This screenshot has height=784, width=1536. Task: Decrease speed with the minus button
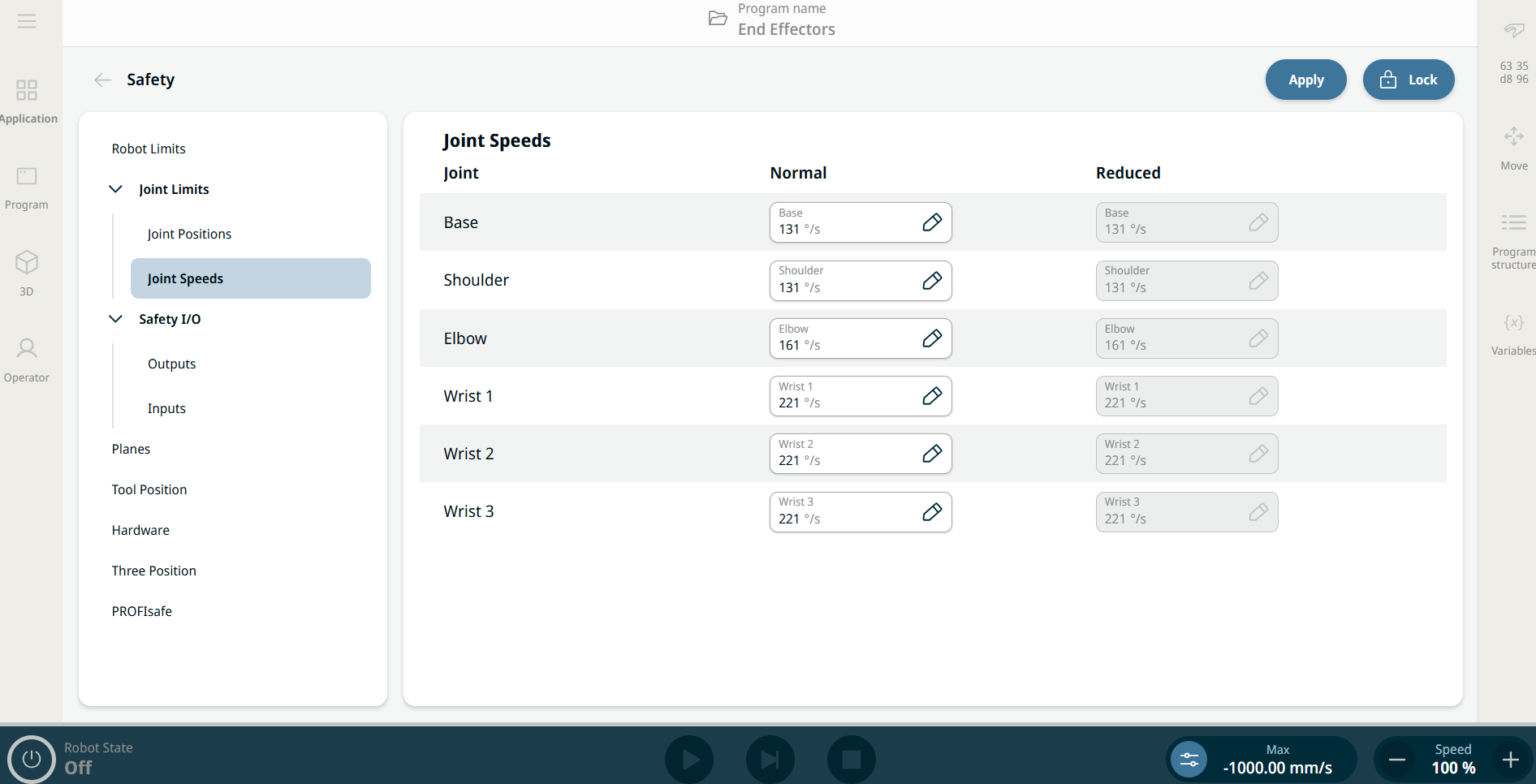point(1397,760)
